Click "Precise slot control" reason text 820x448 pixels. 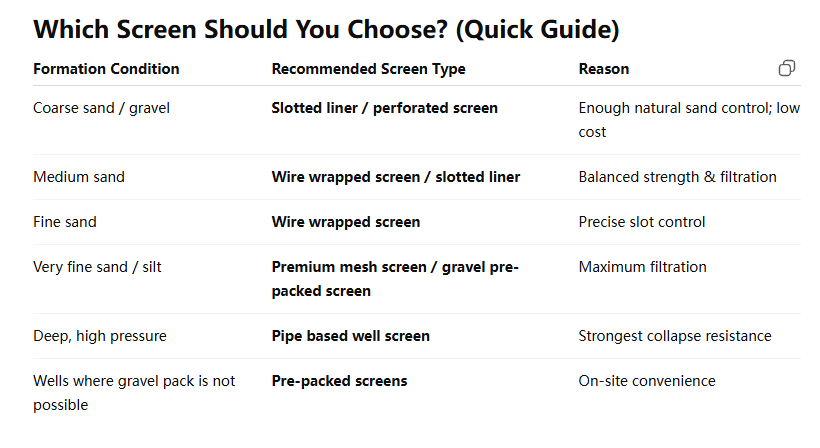pyautogui.click(x=642, y=222)
